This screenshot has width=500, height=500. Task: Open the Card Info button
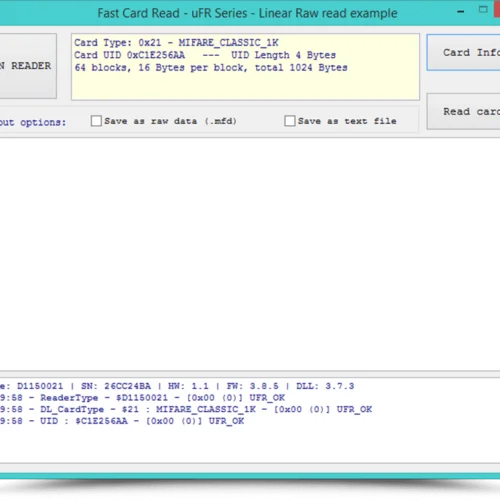click(463, 53)
